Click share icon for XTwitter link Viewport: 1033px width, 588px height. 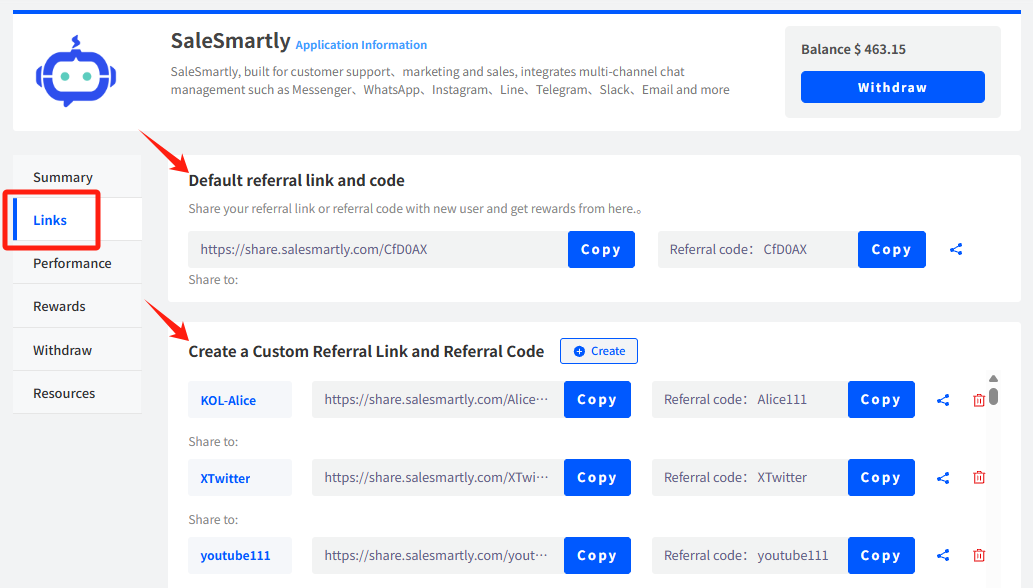click(943, 478)
